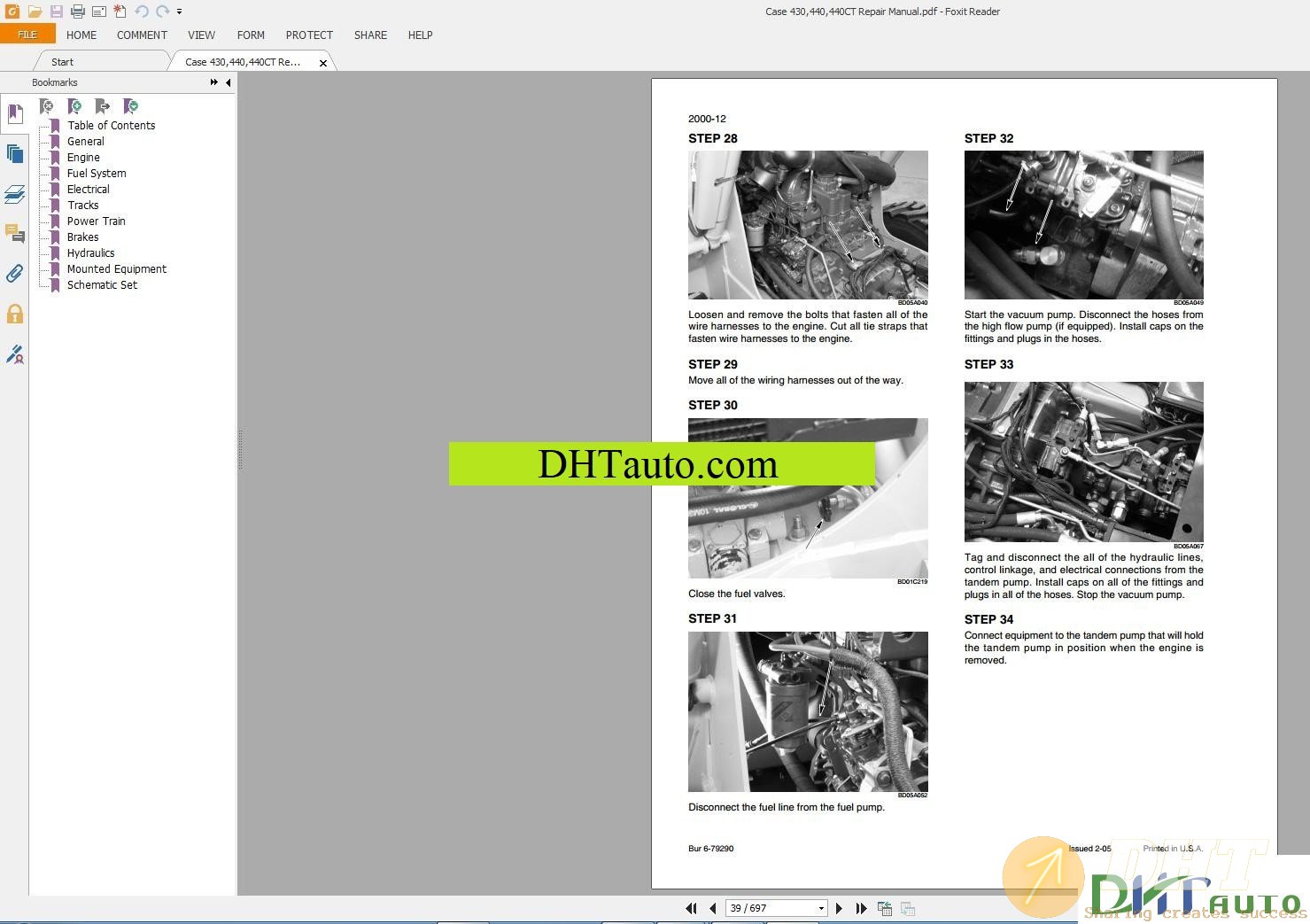Open the Comments sidebar panel icon
Viewport: 1310px width, 924px height.
coord(14,234)
